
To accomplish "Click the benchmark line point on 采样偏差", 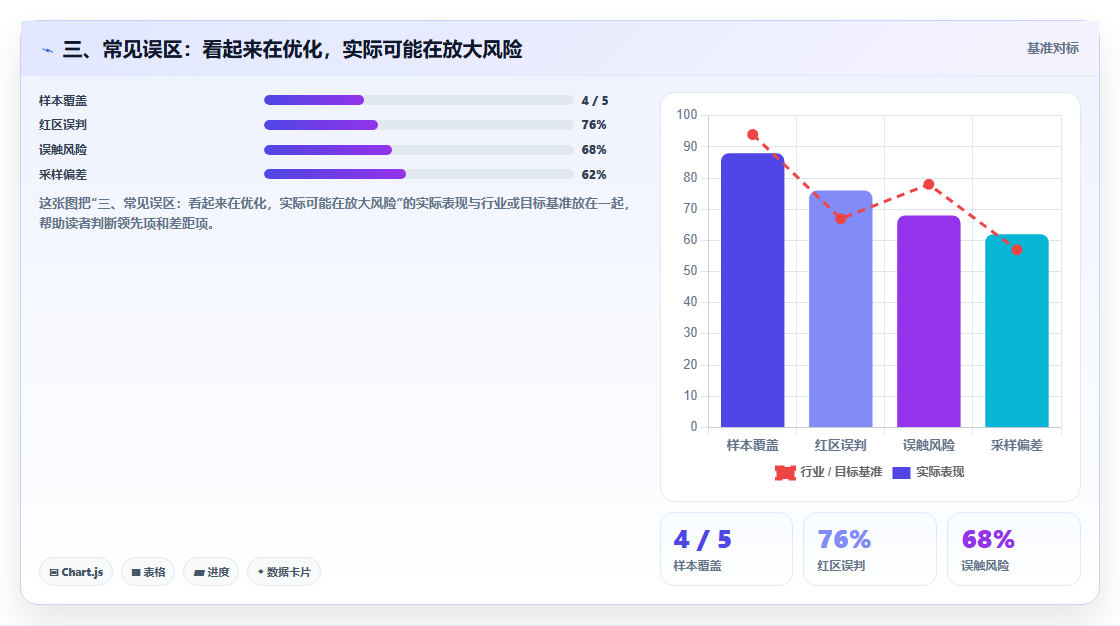I will coord(1016,250).
